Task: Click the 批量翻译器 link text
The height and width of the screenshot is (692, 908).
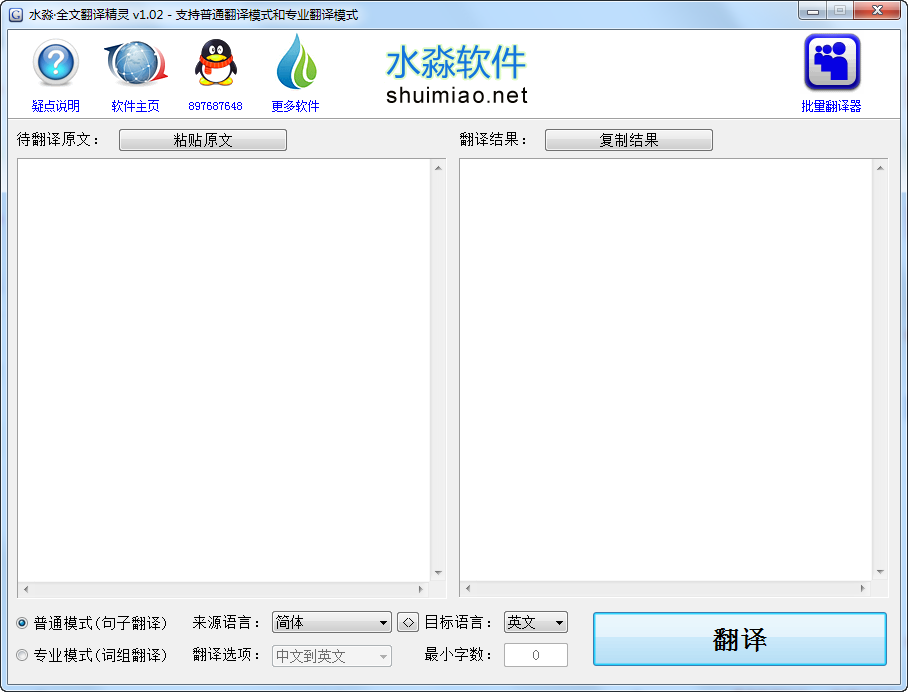Action: [832, 106]
